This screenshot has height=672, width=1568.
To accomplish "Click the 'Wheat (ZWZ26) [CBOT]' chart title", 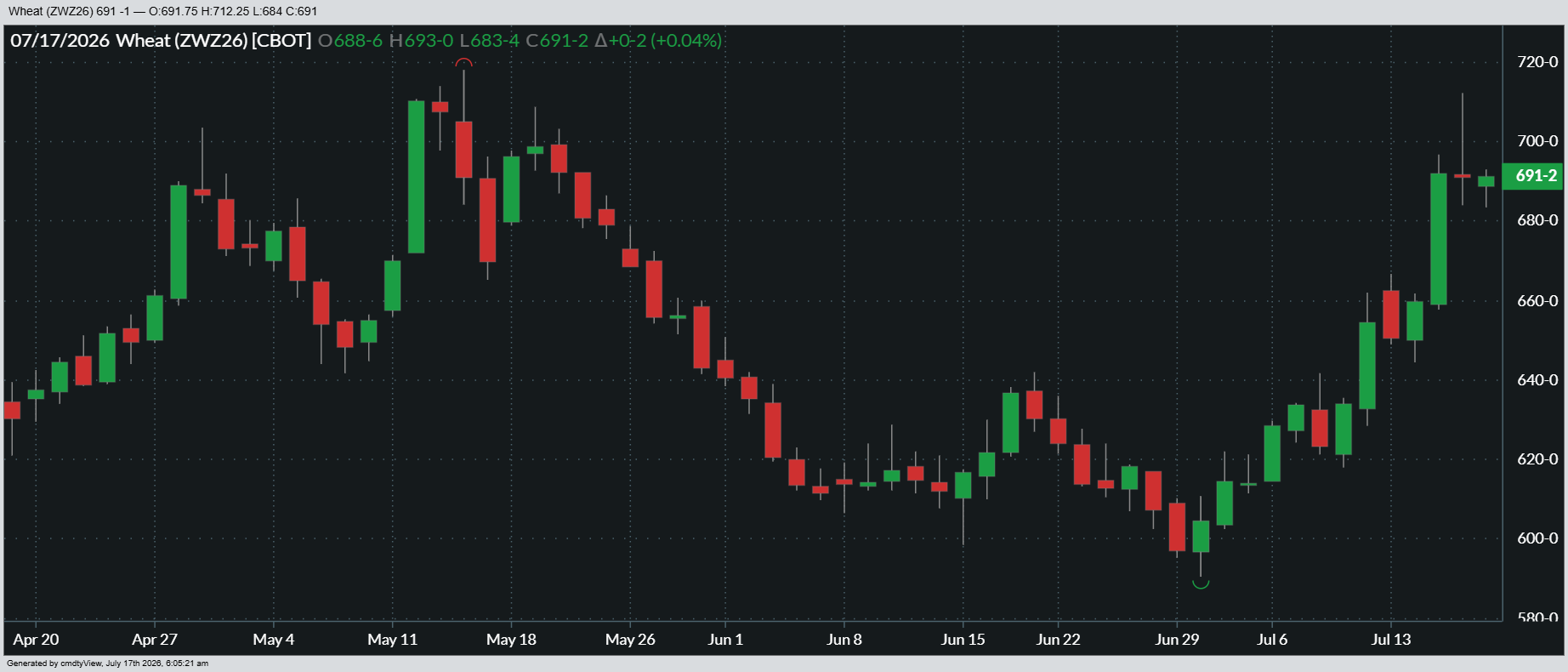I will coord(213,41).
